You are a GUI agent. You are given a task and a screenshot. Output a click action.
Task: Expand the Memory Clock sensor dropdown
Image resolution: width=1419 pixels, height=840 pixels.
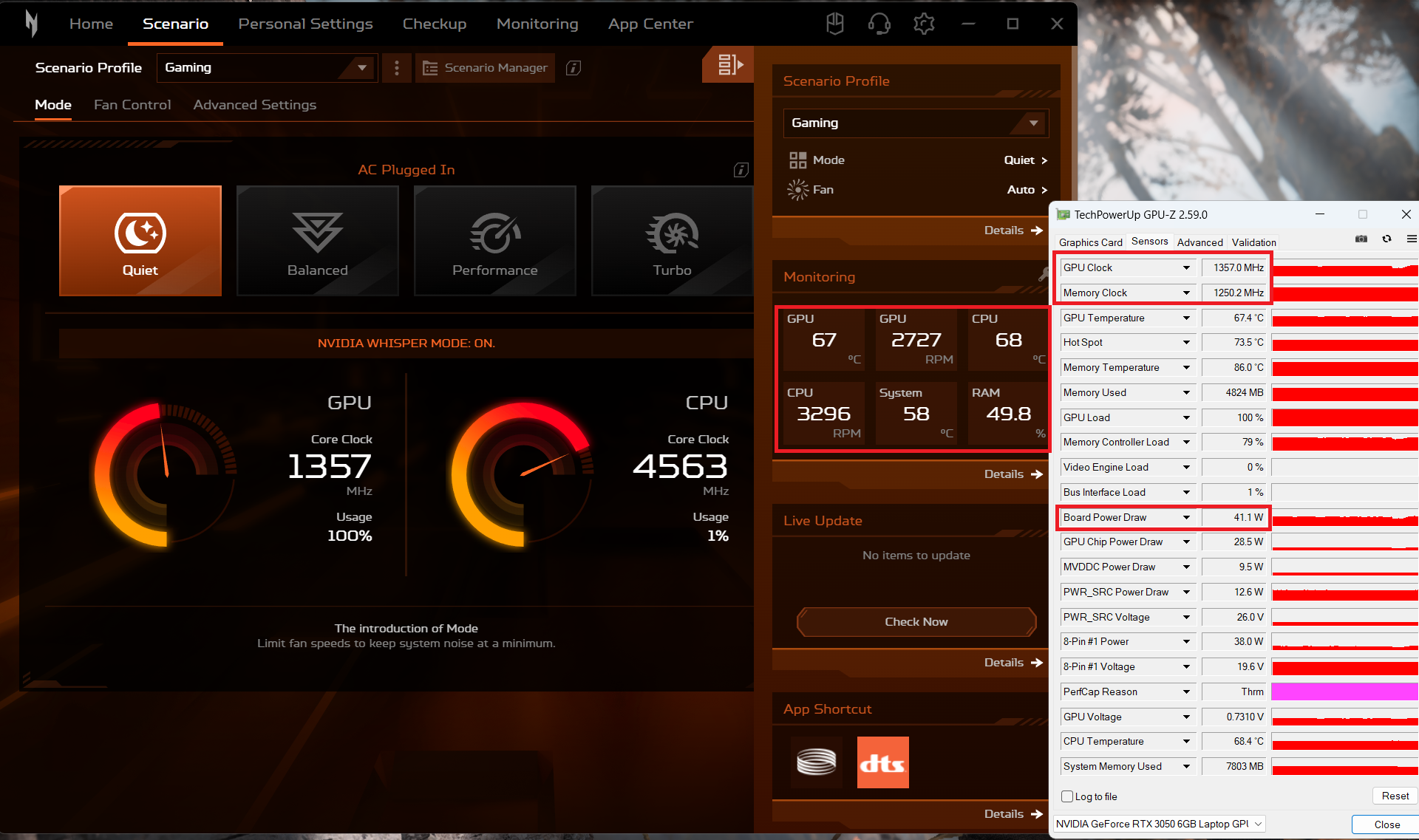(x=1186, y=293)
